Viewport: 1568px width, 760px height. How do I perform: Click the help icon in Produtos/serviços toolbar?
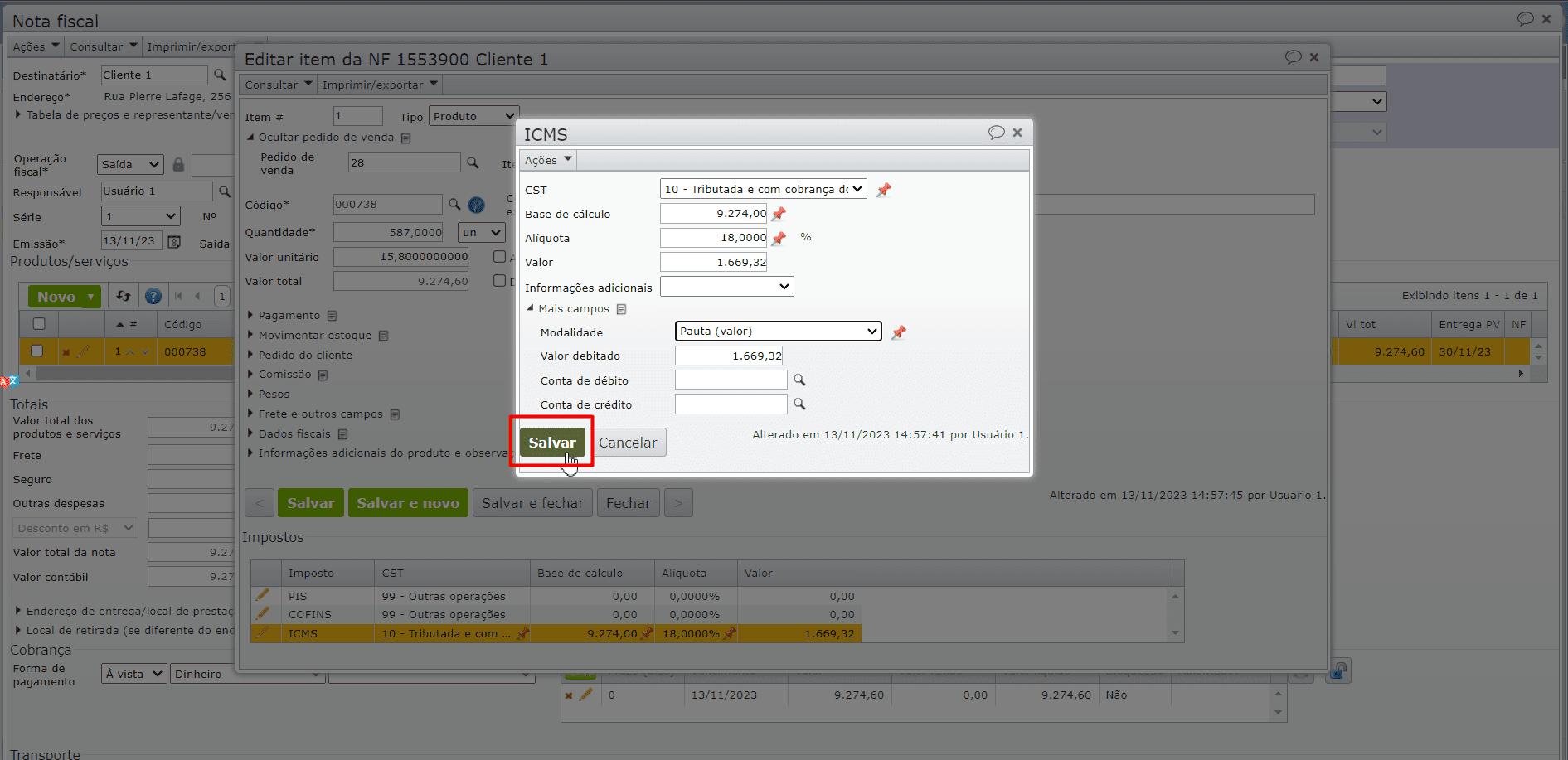click(153, 296)
